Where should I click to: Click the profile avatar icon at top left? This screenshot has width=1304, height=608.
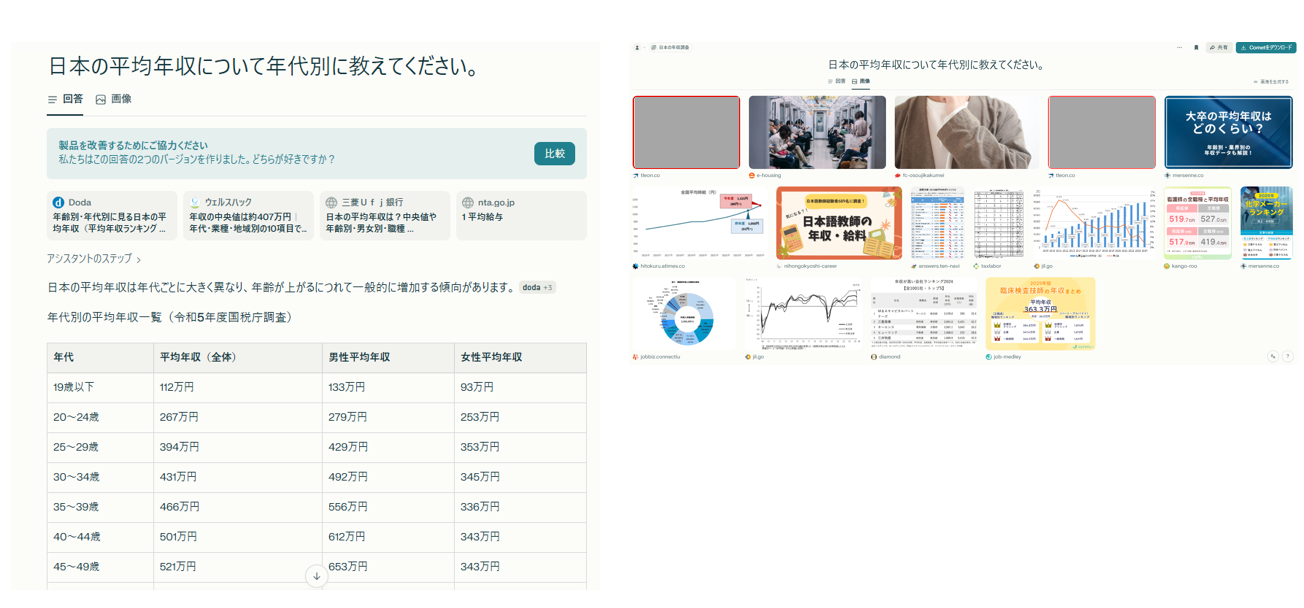pyautogui.click(x=637, y=47)
